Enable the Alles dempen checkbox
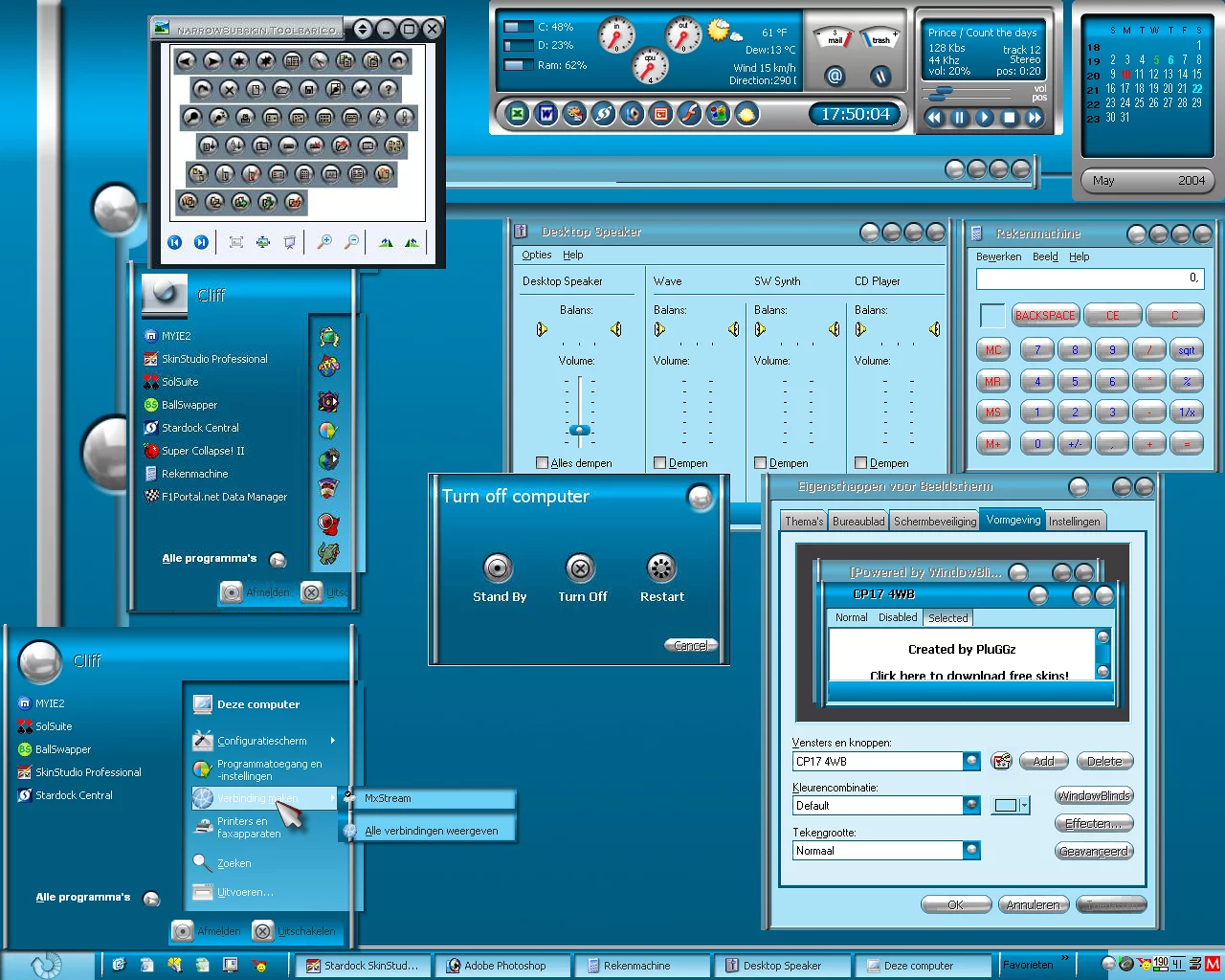The height and width of the screenshot is (980, 1225). pos(543,463)
